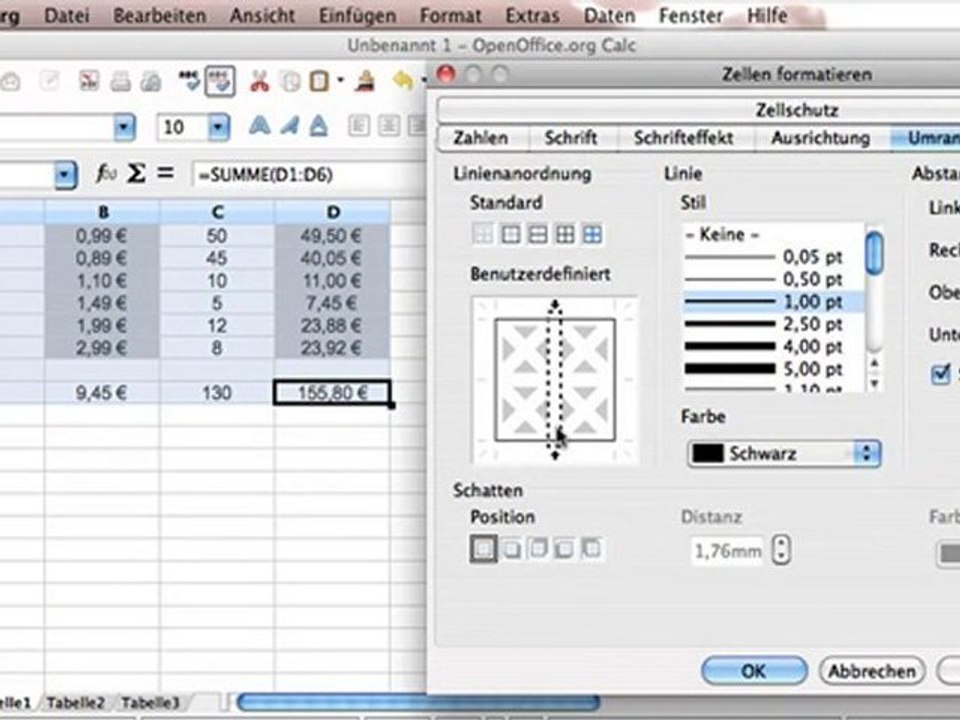Choose box with horizontal lines preset
Screen dimensions: 960x720
click(x=538, y=234)
